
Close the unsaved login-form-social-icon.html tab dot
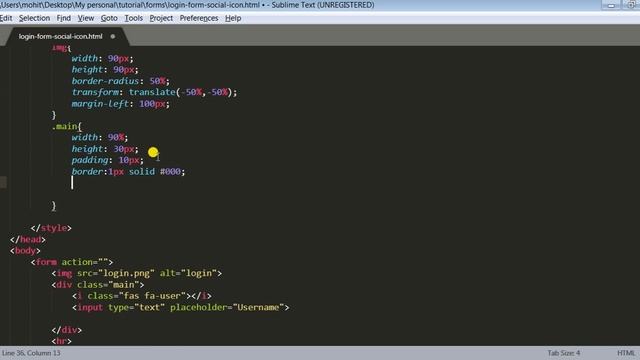pyautogui.click(x=113, y=36)
